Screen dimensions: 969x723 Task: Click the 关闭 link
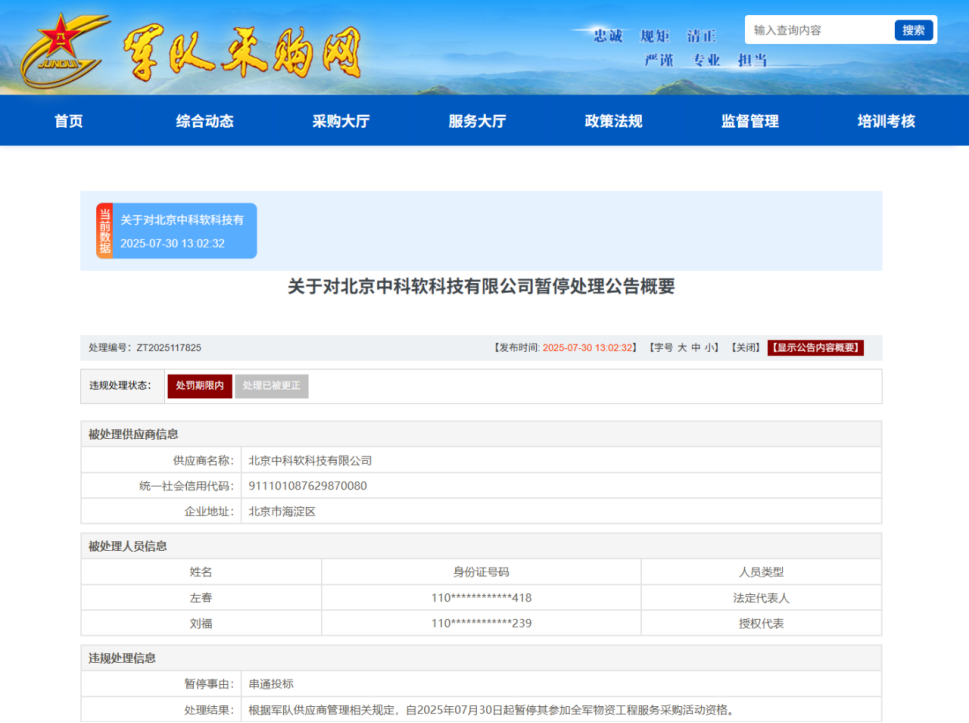coord(745,348)
